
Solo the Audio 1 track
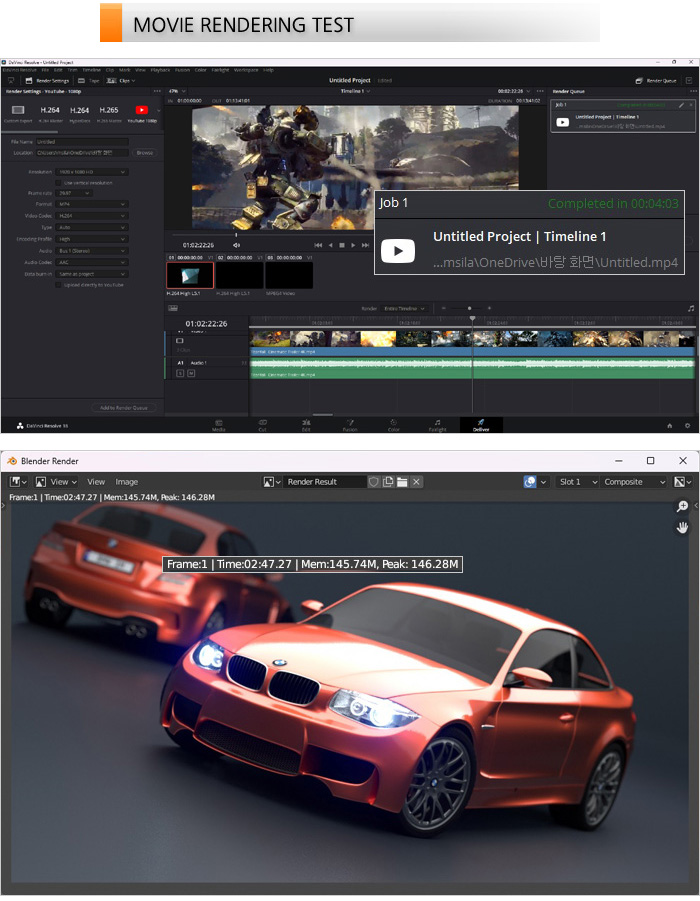[x=180, y=374]
